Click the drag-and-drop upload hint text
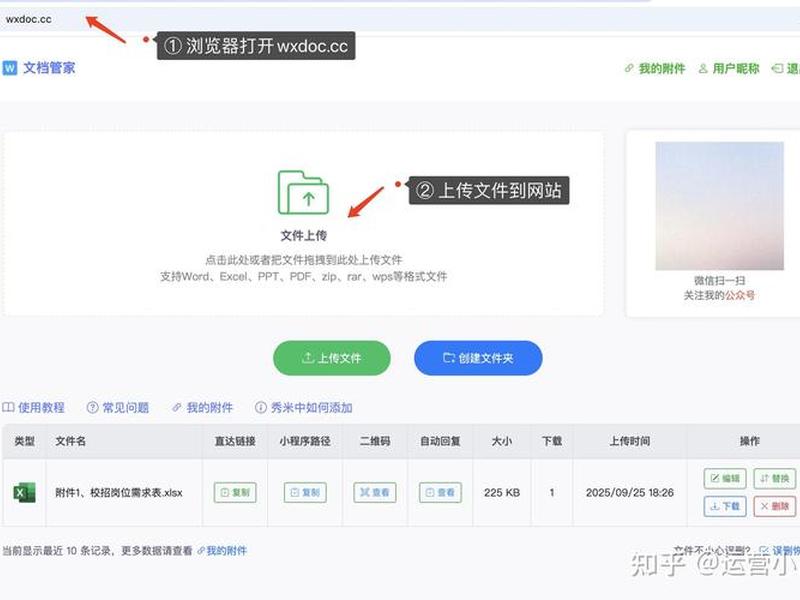800x600 pixels. coord(304,260)
